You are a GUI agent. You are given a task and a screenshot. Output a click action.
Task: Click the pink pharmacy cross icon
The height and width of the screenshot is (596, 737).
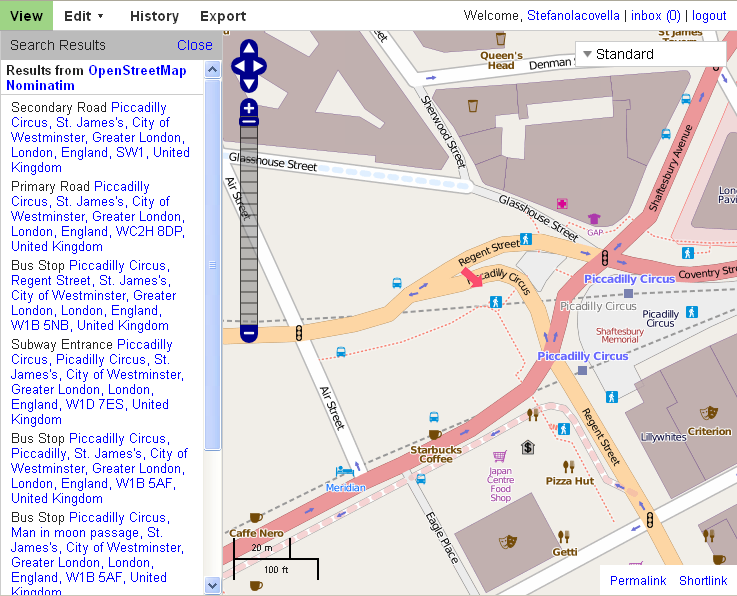pos(562,204)
